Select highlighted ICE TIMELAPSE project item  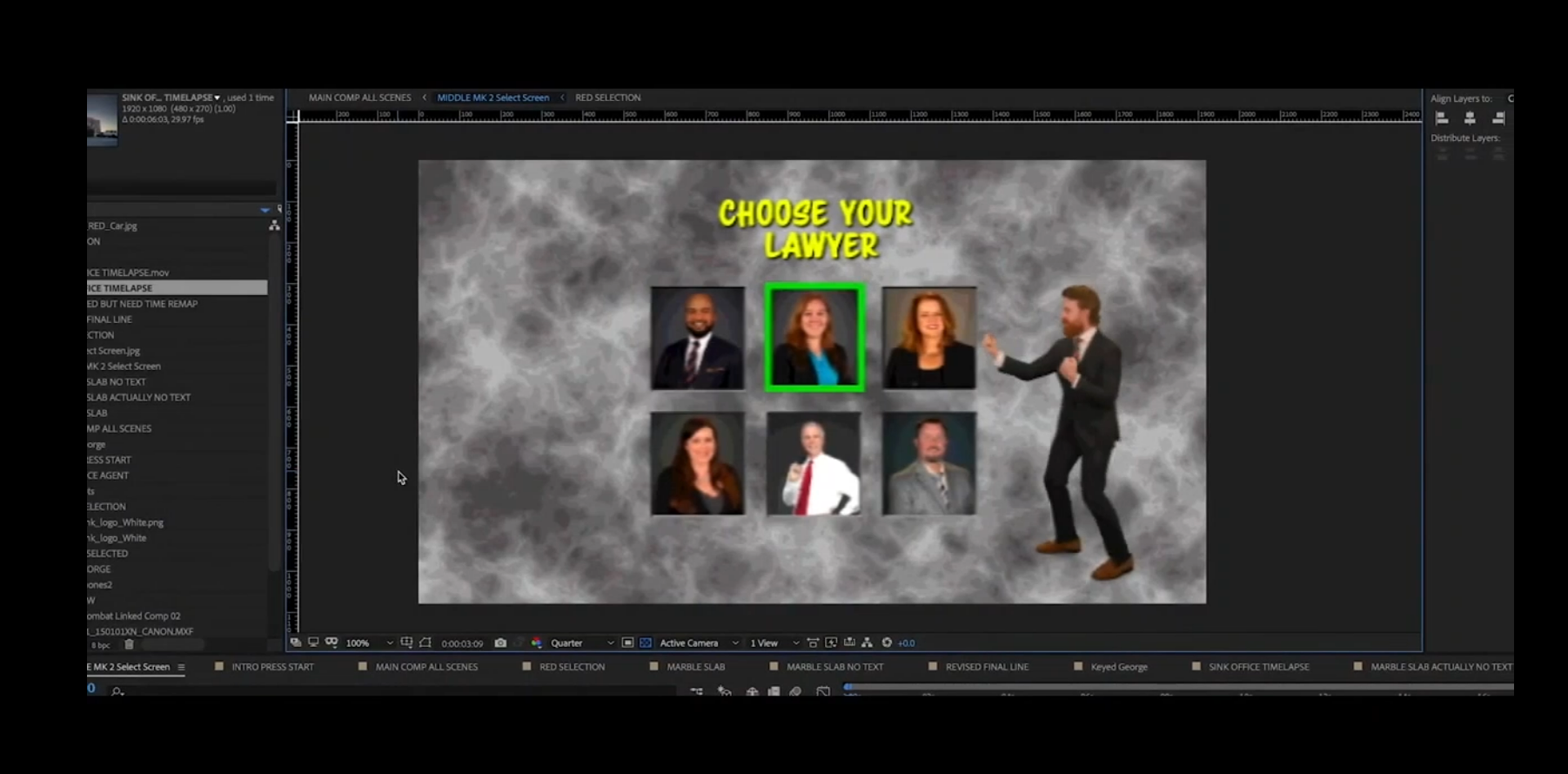tap(177, 288)
